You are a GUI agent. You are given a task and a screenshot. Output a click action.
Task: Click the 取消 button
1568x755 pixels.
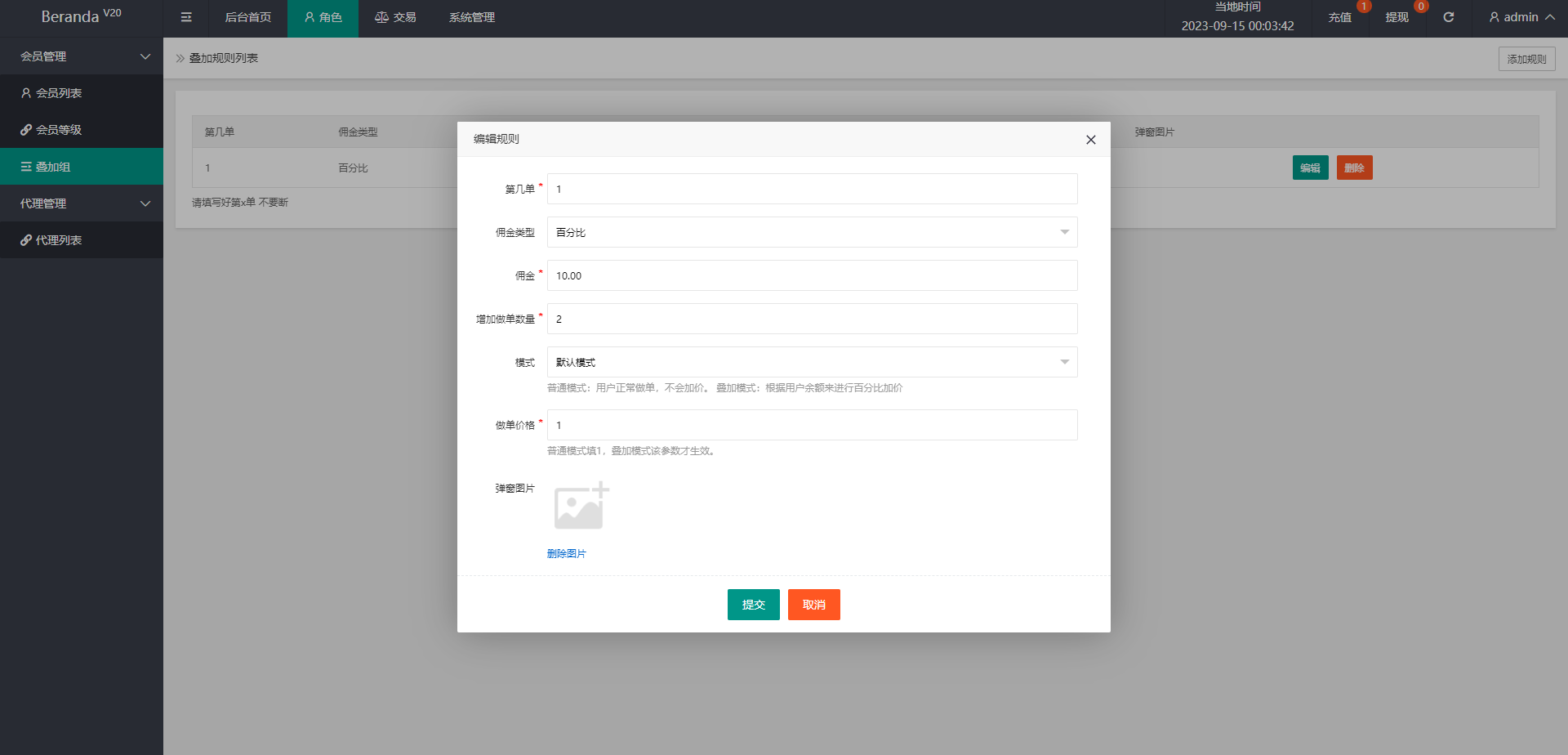pyautogui.click(x=813, y=605)
